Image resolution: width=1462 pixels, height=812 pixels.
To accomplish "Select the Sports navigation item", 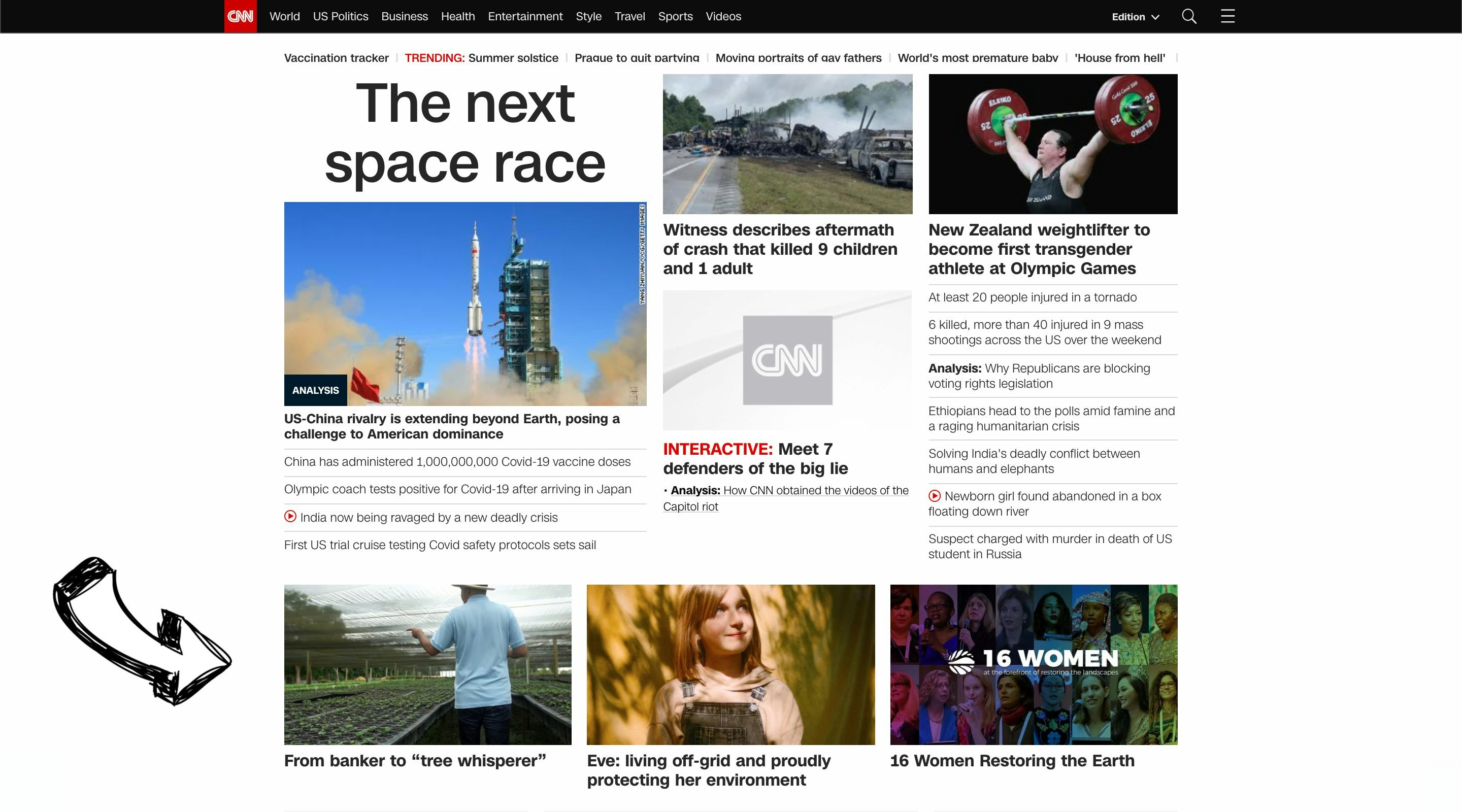I will (675, 16).
